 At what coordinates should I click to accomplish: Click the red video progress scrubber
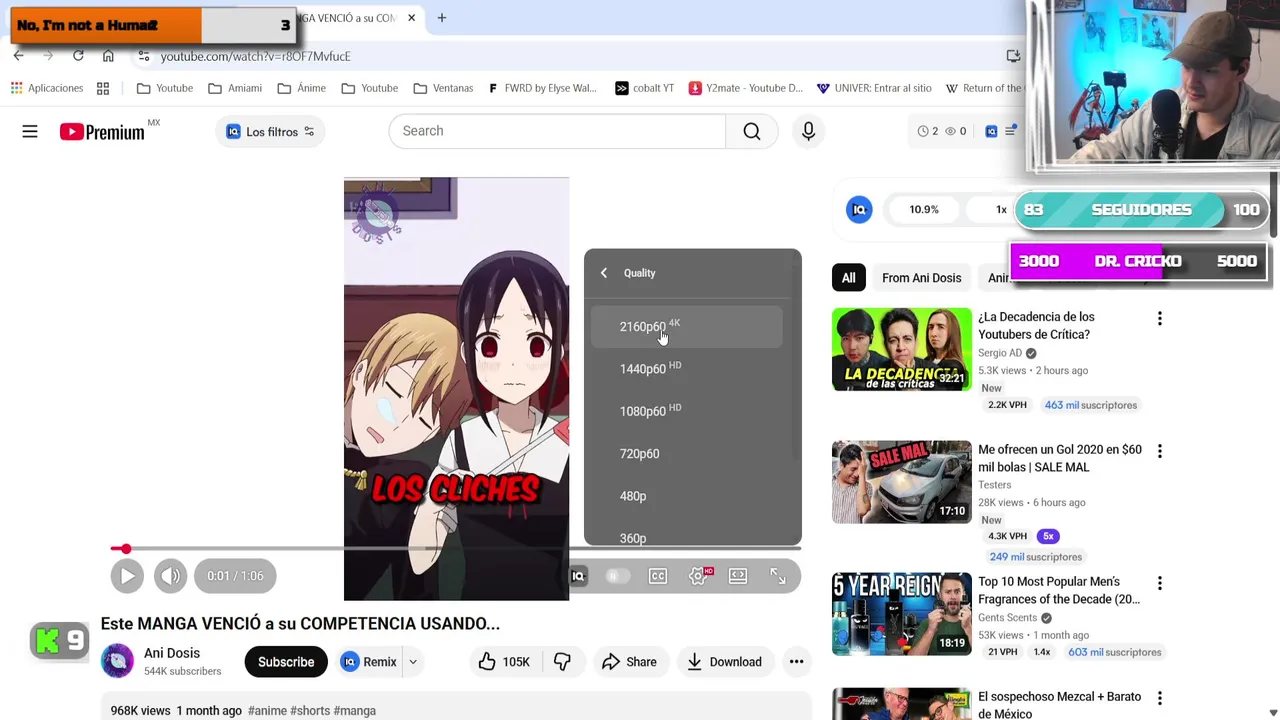pos(126,549)
